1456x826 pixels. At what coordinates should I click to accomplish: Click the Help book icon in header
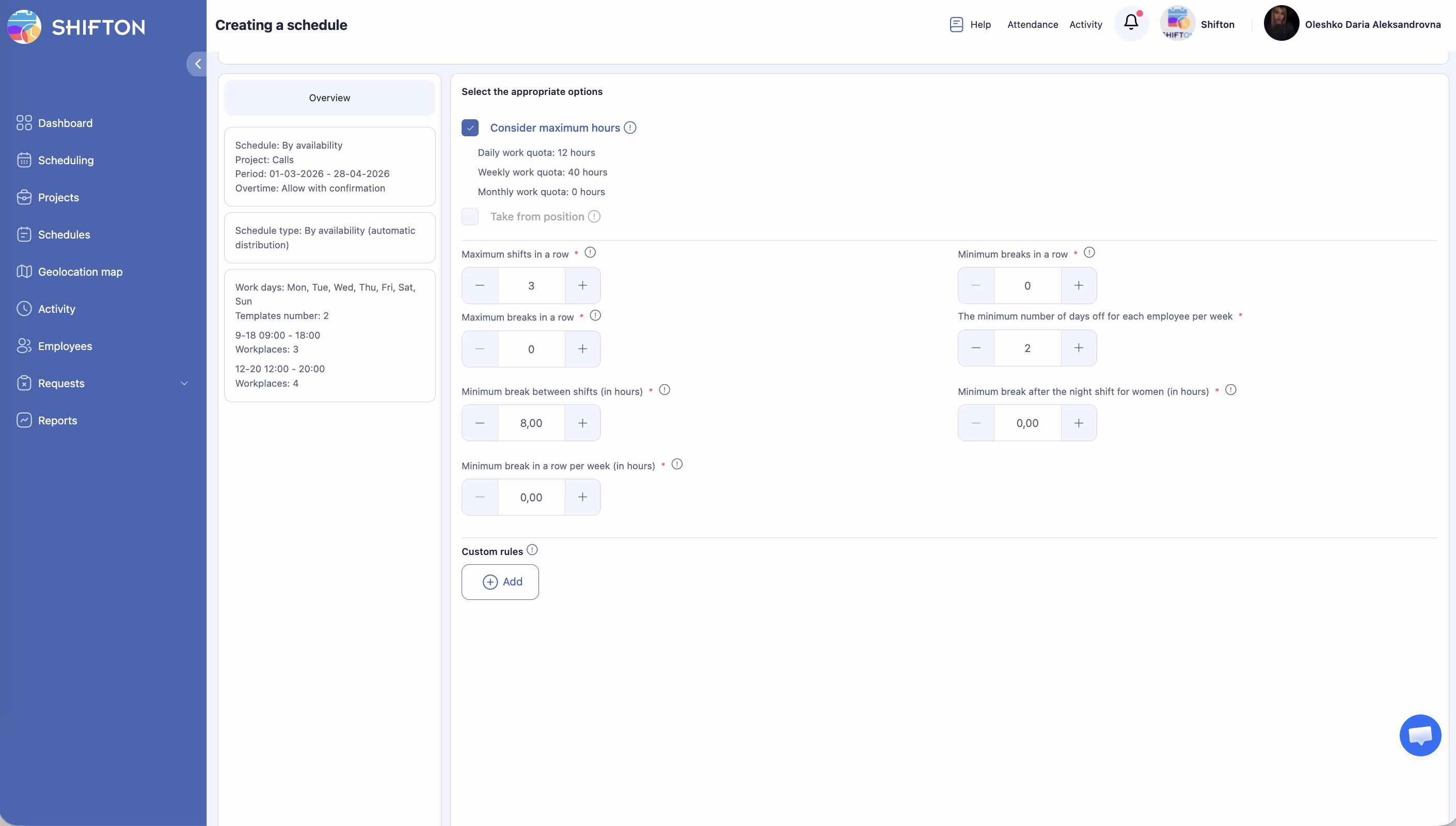[x=956, y=24]
